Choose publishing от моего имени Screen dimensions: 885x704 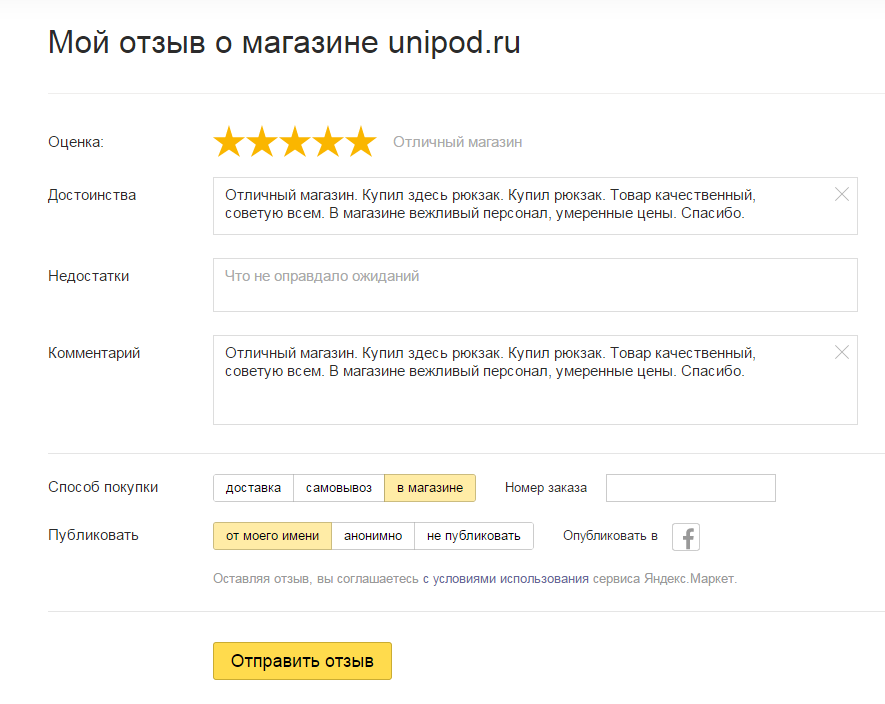(x=272, y=536)
